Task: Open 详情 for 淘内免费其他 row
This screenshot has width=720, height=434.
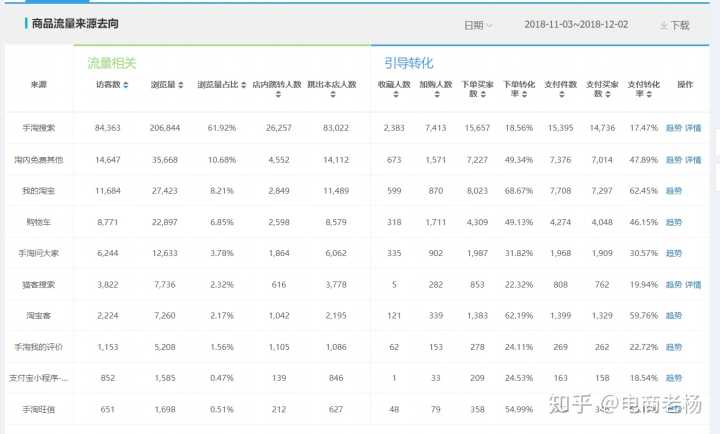Action: pyautogui.click(x=693, y=159)
